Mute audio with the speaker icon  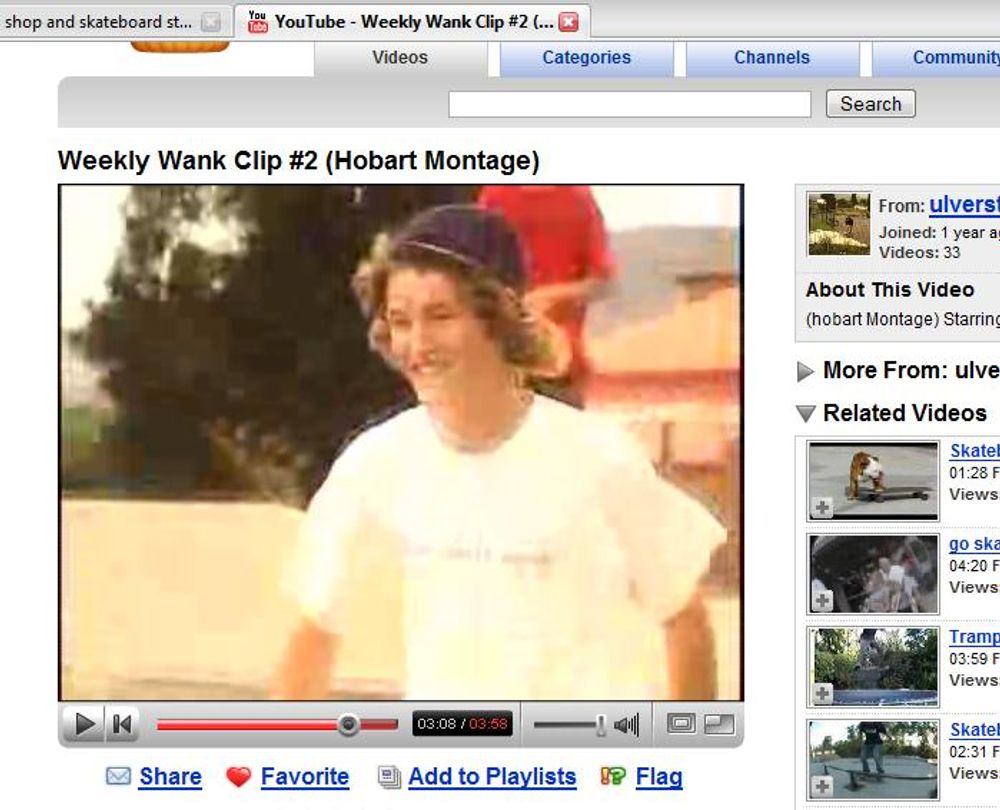626,724
